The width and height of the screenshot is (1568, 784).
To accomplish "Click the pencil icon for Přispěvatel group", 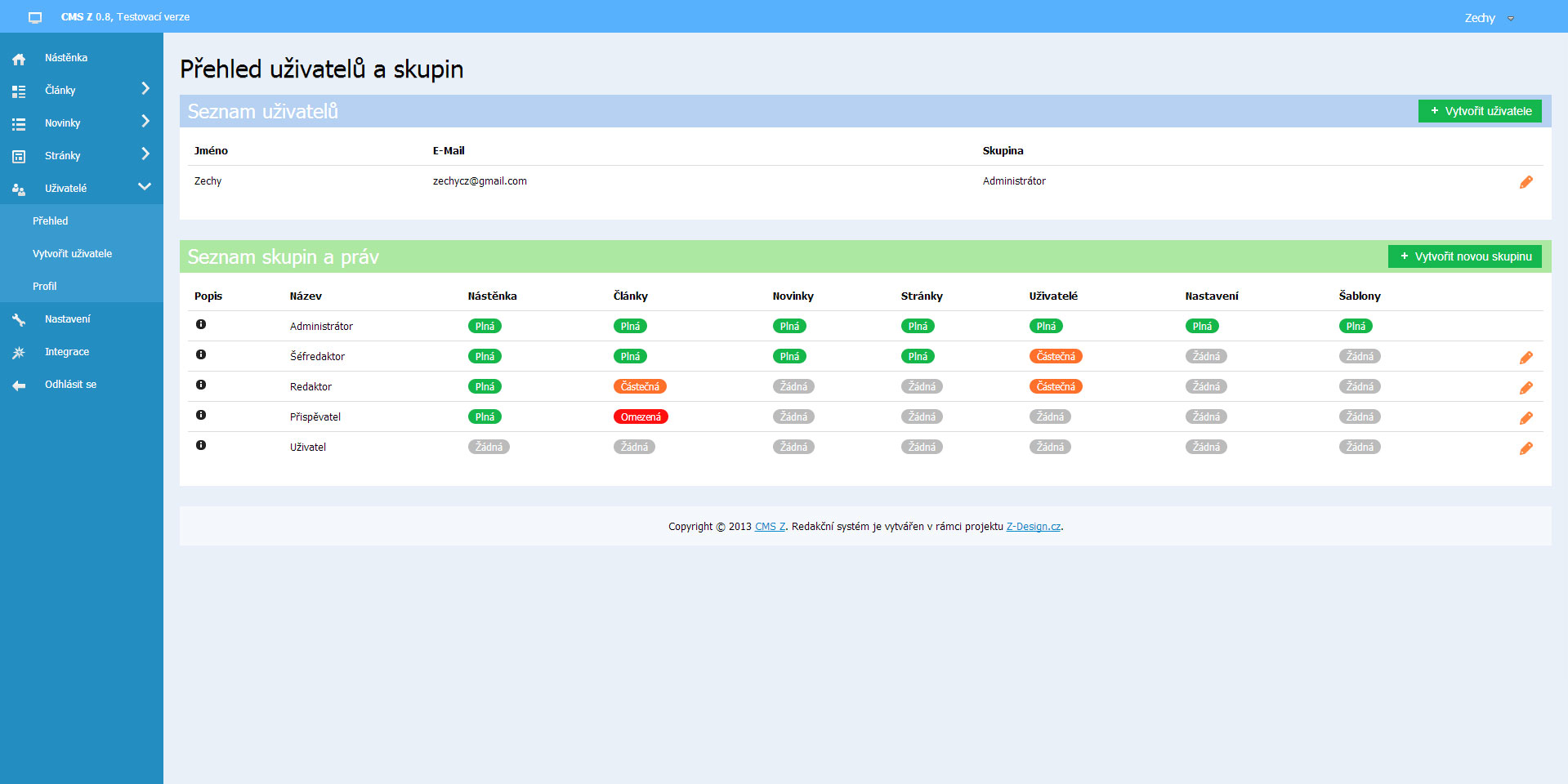I will pyautogui.click(x=1526, y=418).
